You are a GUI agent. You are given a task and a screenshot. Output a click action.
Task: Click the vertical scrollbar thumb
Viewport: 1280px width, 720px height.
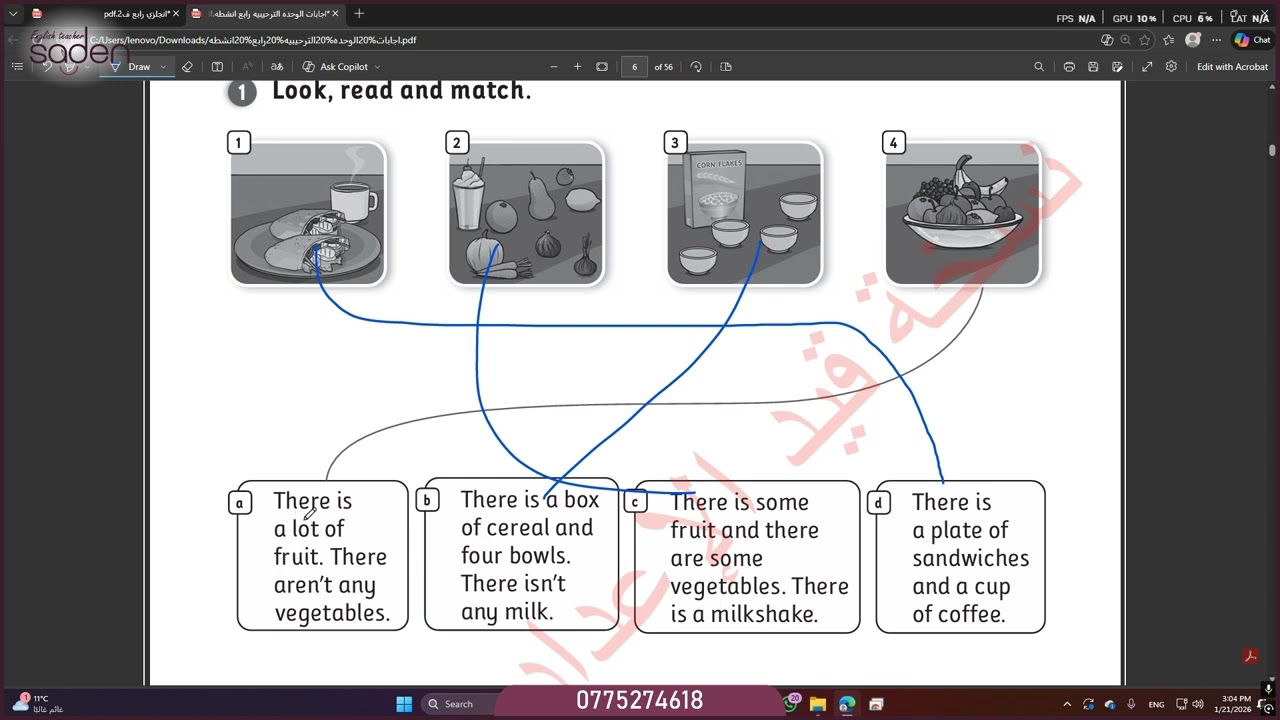point(1272,150)
